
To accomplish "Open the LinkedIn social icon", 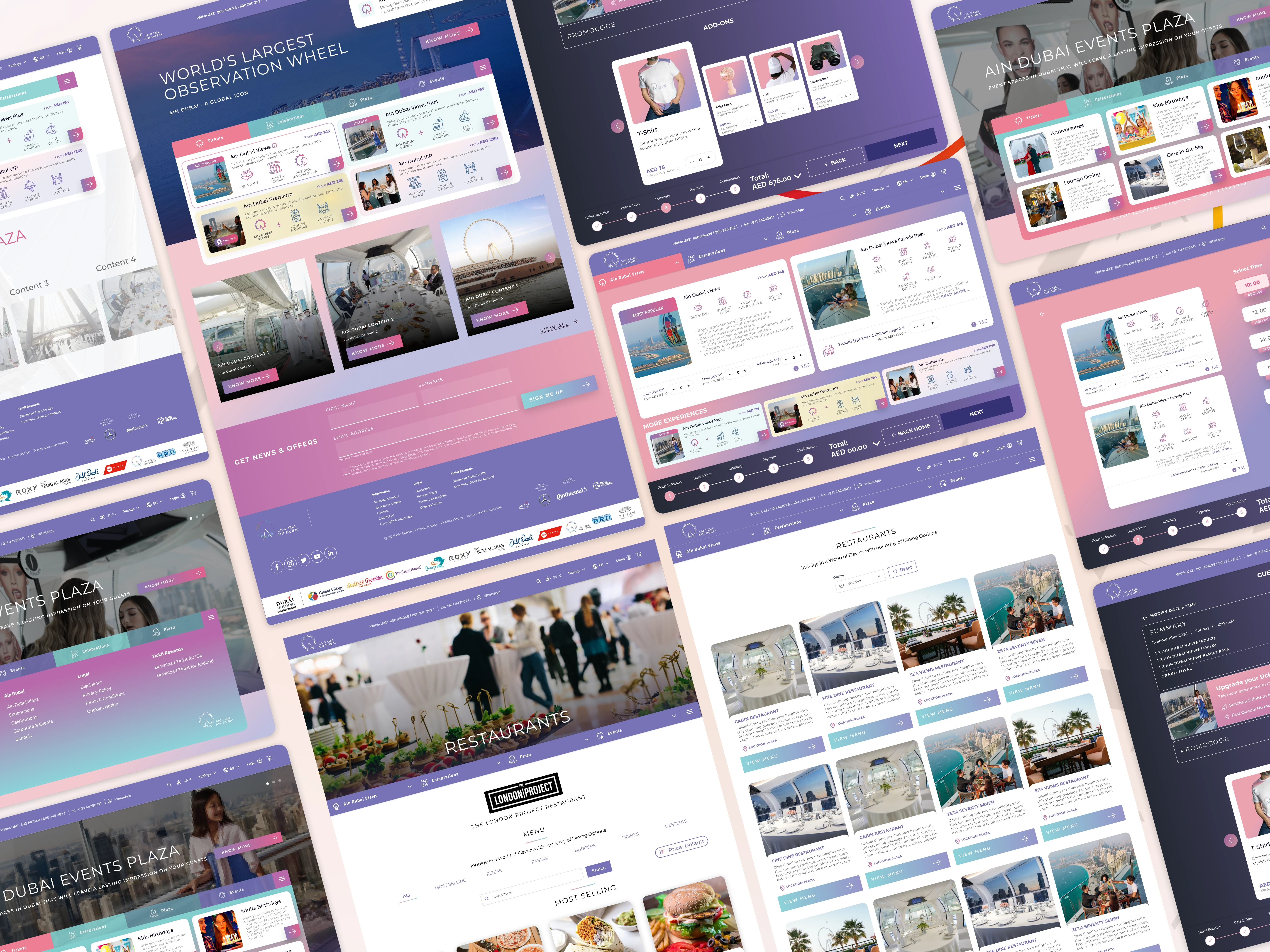I will click(x=331, y=553).
